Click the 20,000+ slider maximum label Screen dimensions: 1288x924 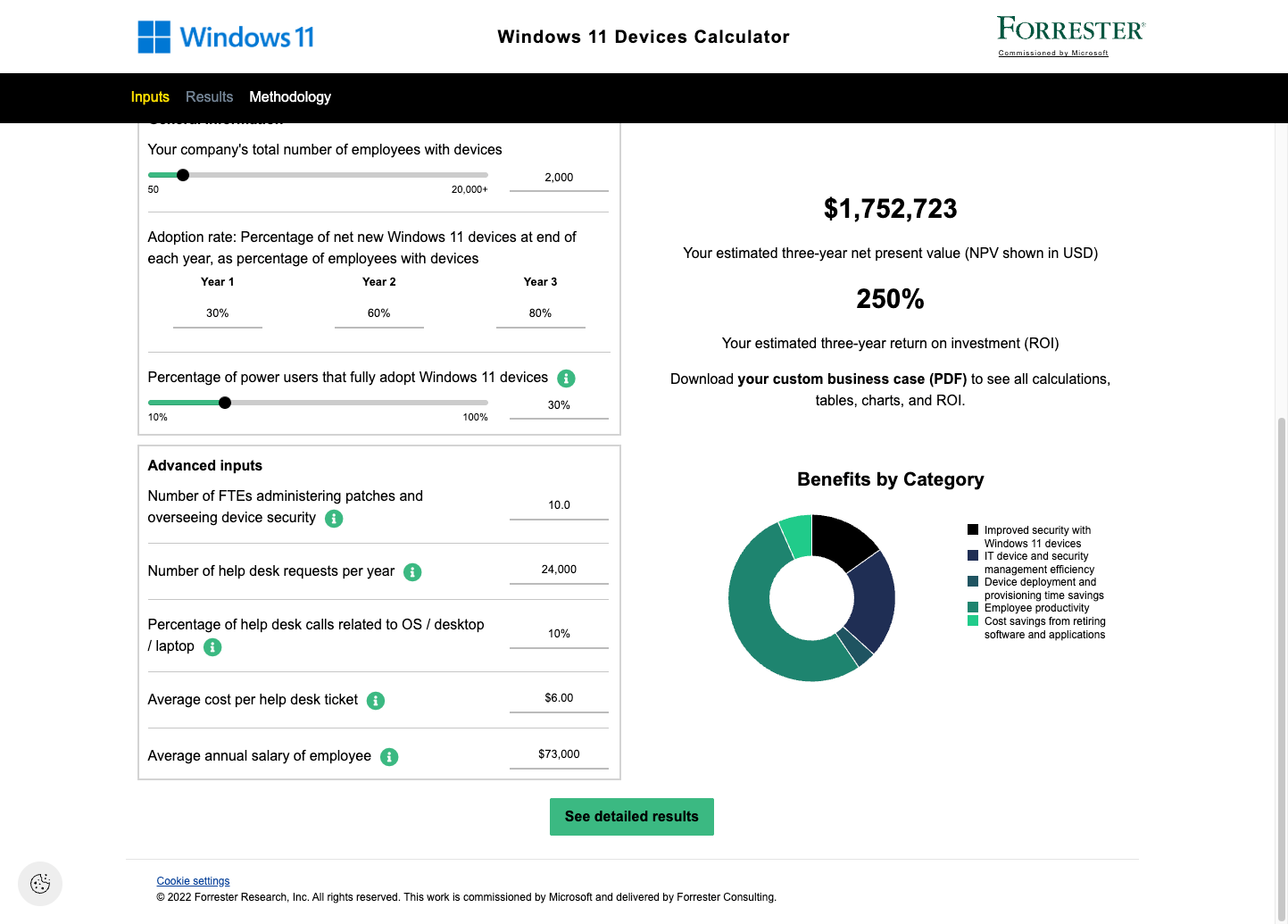[469, 189]
